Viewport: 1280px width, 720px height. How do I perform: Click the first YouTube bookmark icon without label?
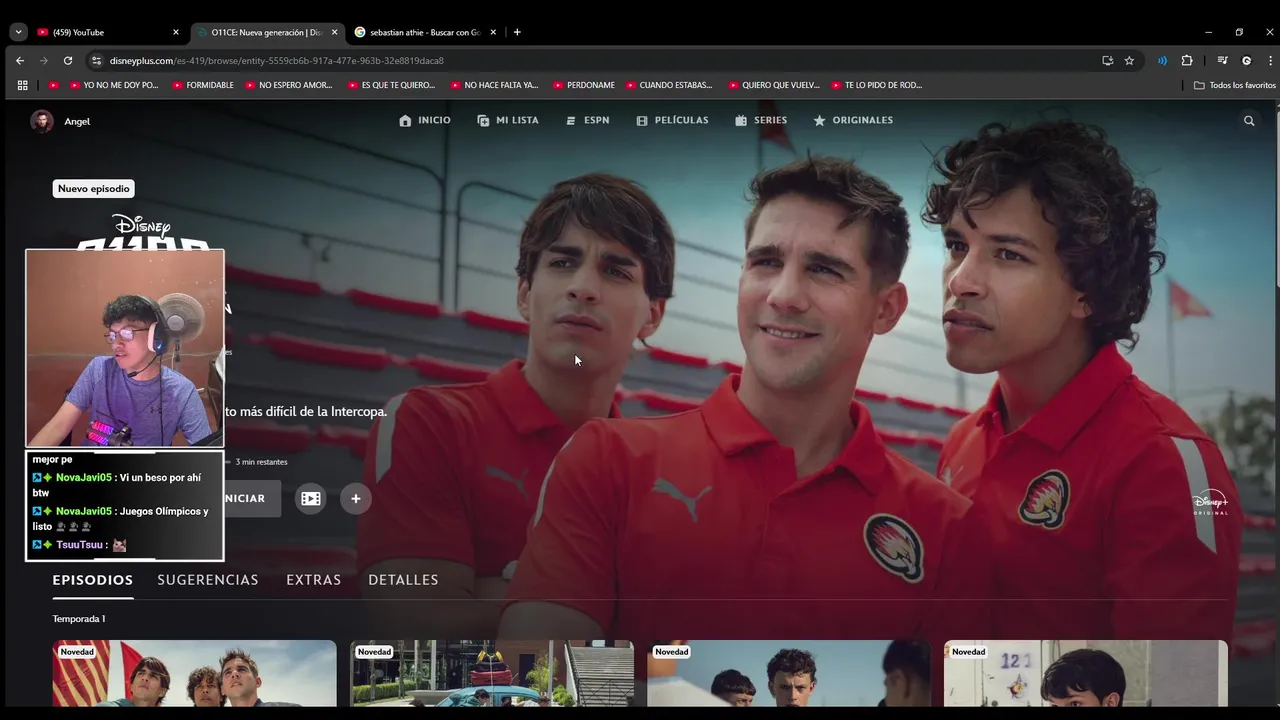point(54,85)
